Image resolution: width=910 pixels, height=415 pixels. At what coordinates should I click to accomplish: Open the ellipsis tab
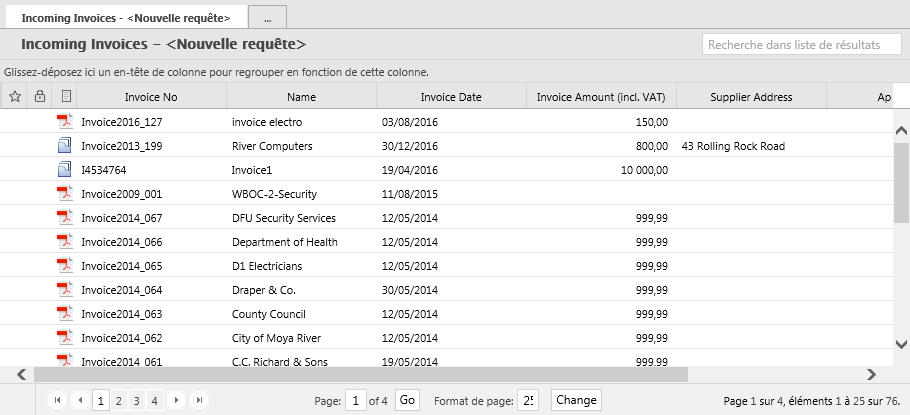tap(267, 18)
